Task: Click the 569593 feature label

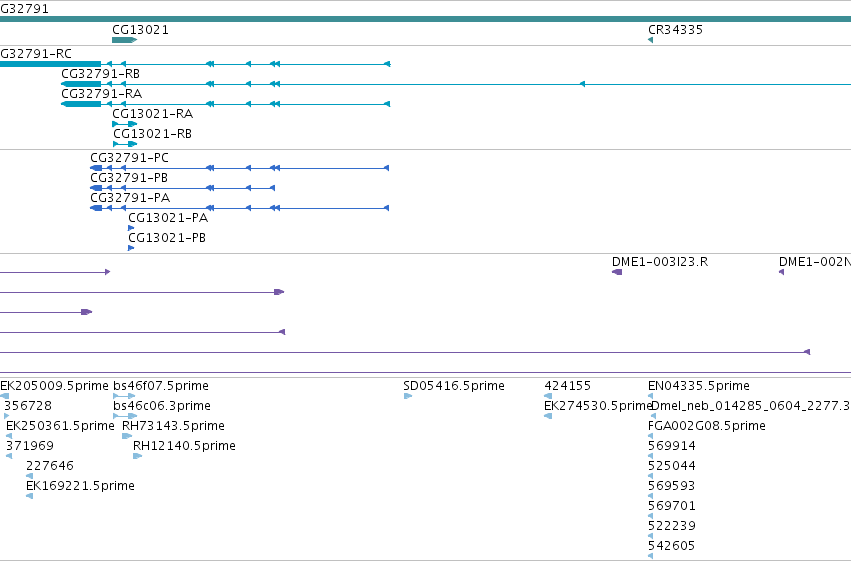Action: point(672,486)
